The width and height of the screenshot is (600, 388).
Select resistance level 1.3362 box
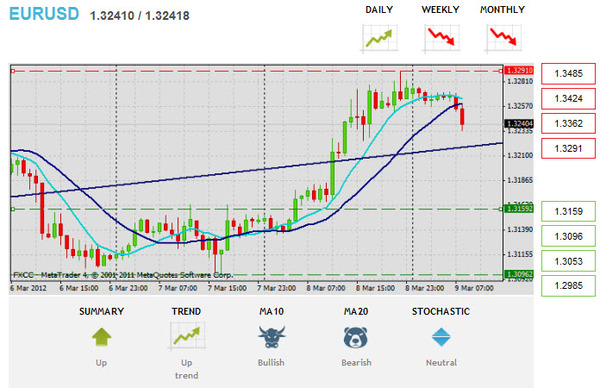pyautogui.click(x=568, y=124)
